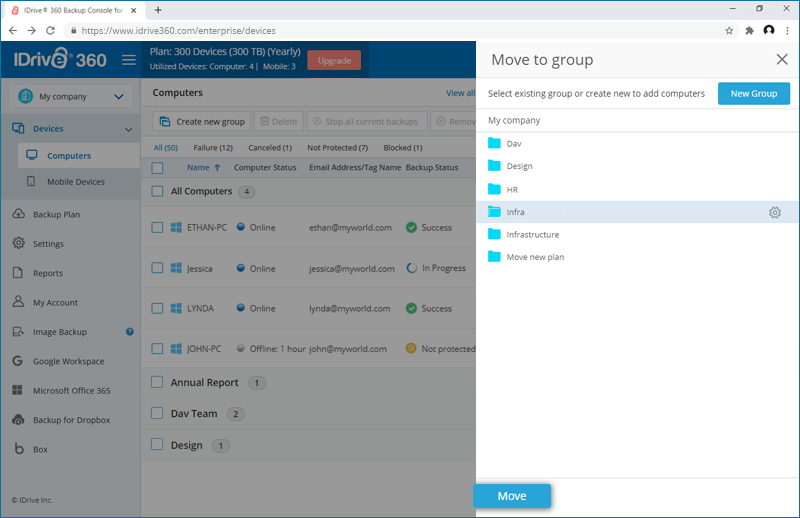Viewport: 800px width, 518px height.
Task: Check the Annual Report group checkbox
Action: 157,382
